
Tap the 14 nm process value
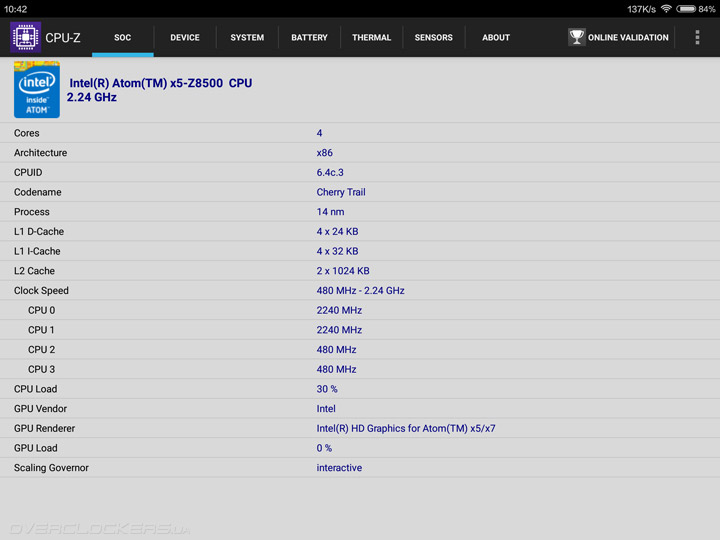click(330, 212)
